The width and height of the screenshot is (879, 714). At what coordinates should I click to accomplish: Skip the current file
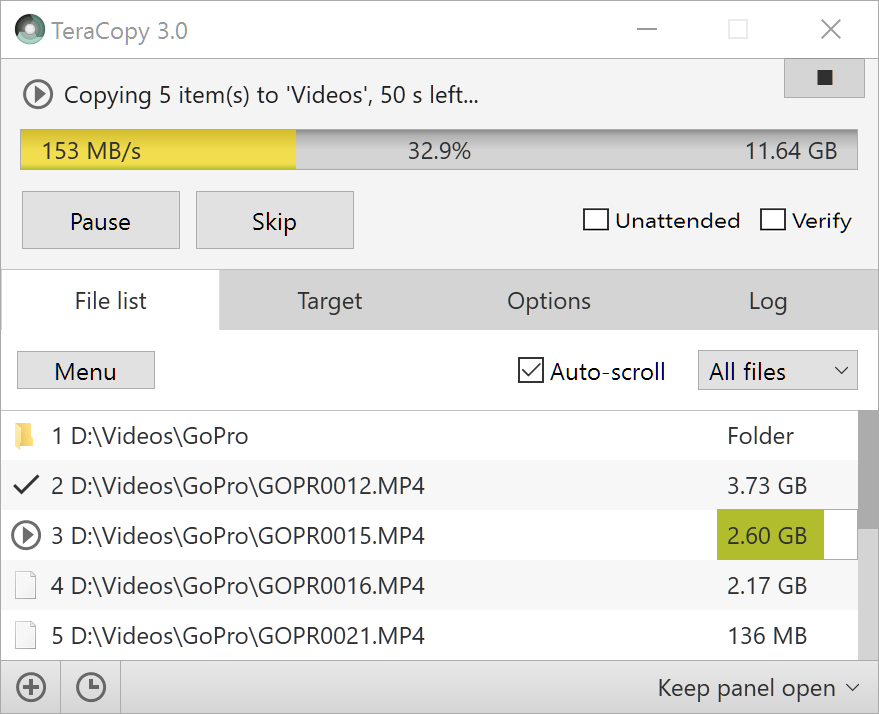(x=274, y=220)
